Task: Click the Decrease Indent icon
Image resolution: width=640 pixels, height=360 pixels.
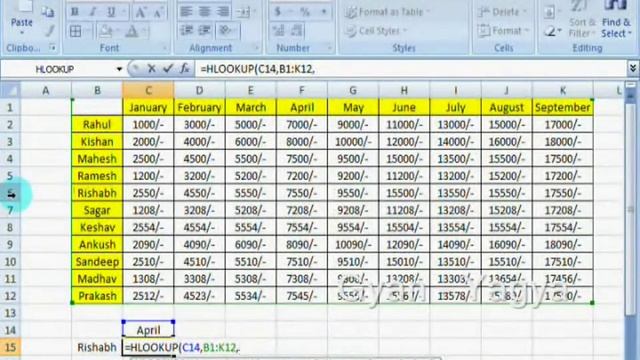Action: [x=187, y=30]
